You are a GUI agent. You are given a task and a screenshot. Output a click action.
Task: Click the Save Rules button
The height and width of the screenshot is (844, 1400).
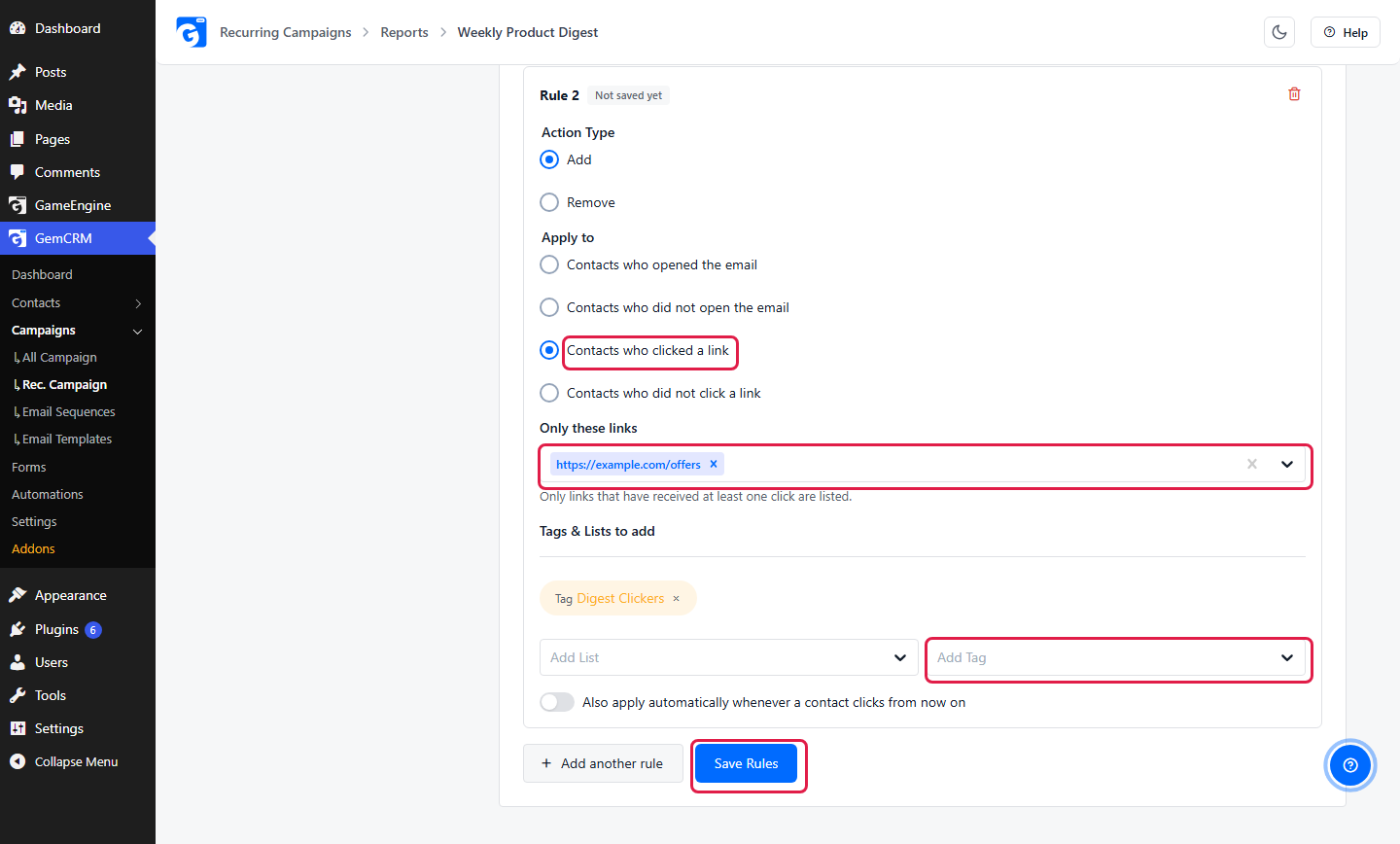746,763
